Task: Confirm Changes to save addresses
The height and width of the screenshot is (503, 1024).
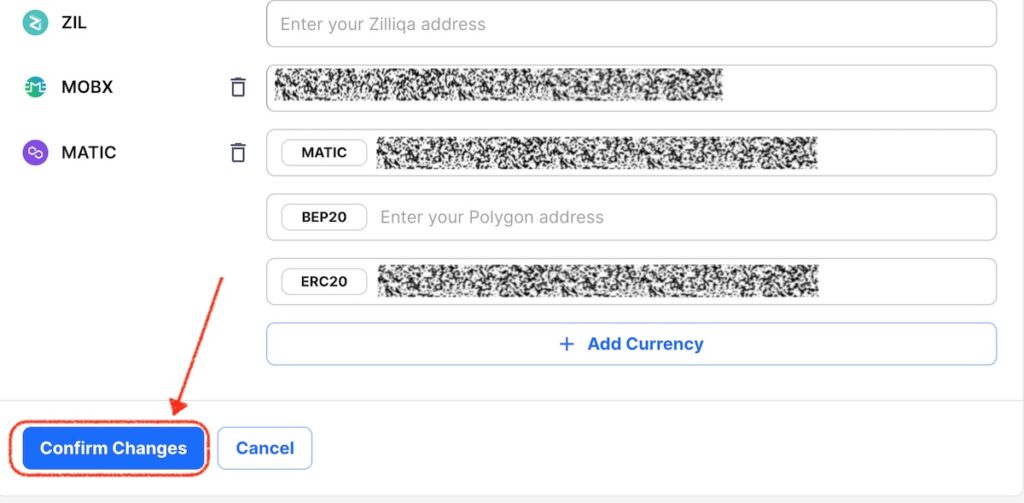Action: (x=114, y=448)
